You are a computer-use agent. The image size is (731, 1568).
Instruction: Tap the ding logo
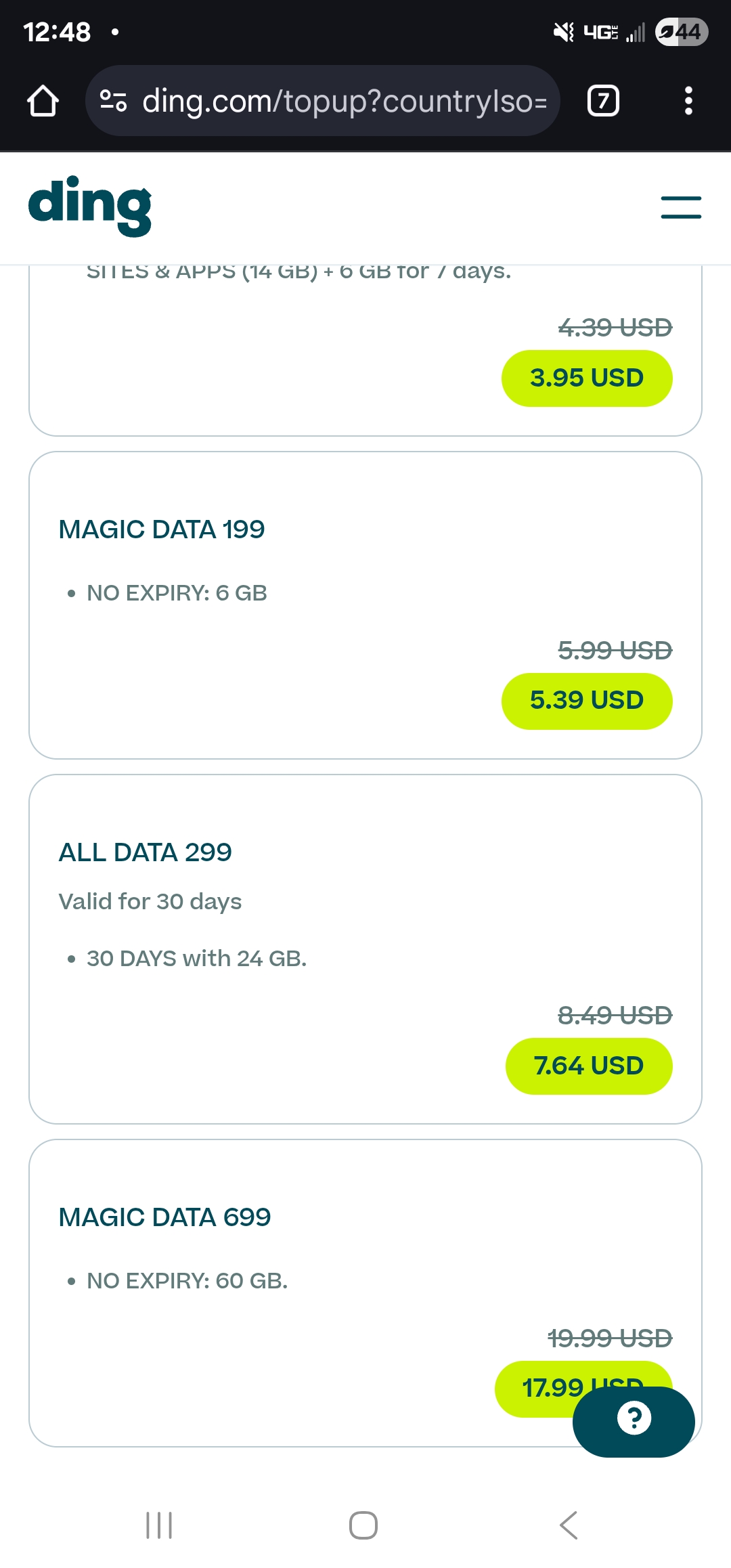pos(90,206)
